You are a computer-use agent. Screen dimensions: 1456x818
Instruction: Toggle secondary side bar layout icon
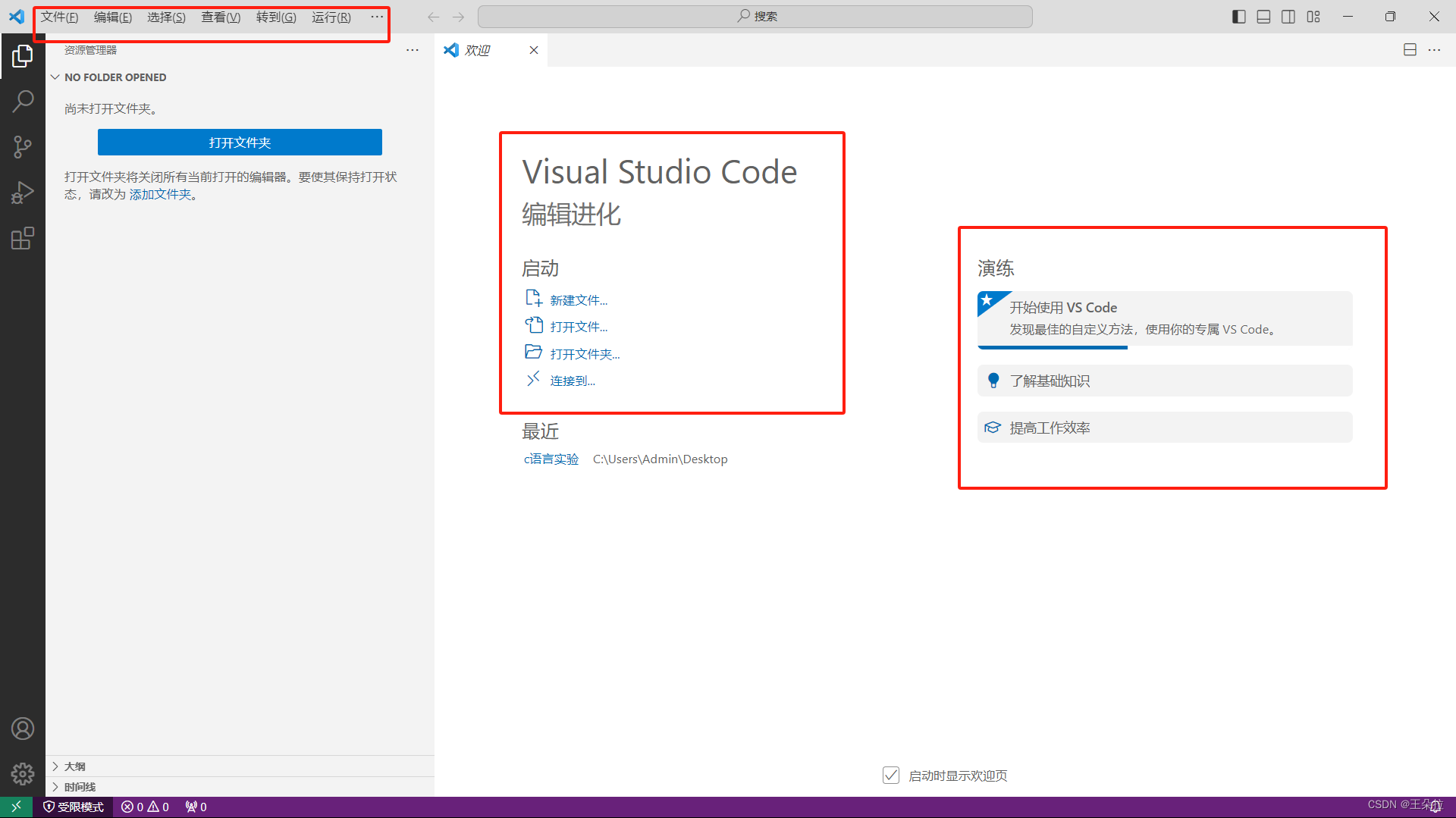tap(1288, 17)
